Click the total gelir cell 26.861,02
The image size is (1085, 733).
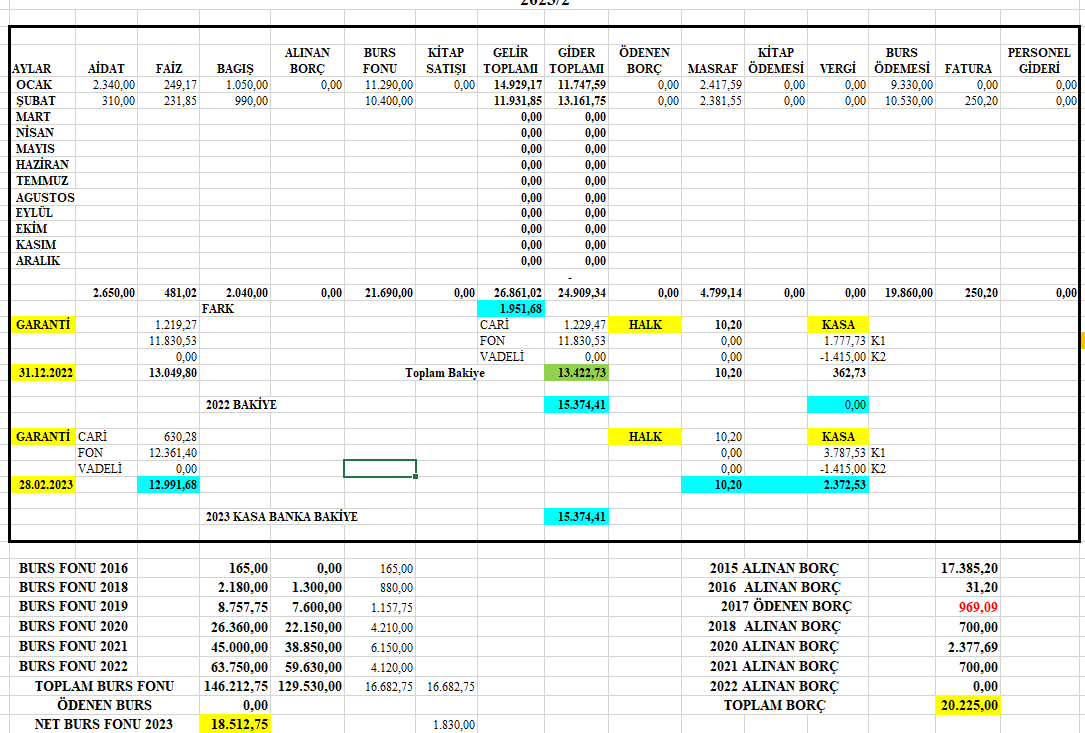click(518, 293)
